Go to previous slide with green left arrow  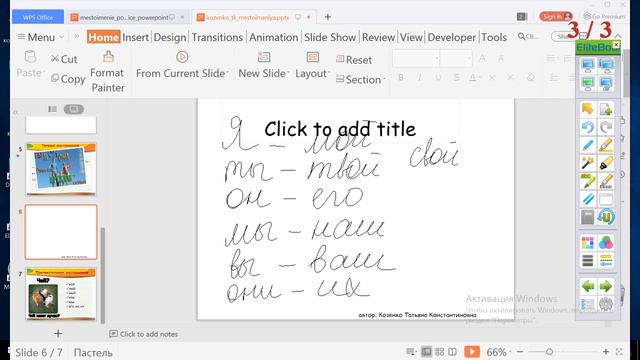(x=588, y=286)
